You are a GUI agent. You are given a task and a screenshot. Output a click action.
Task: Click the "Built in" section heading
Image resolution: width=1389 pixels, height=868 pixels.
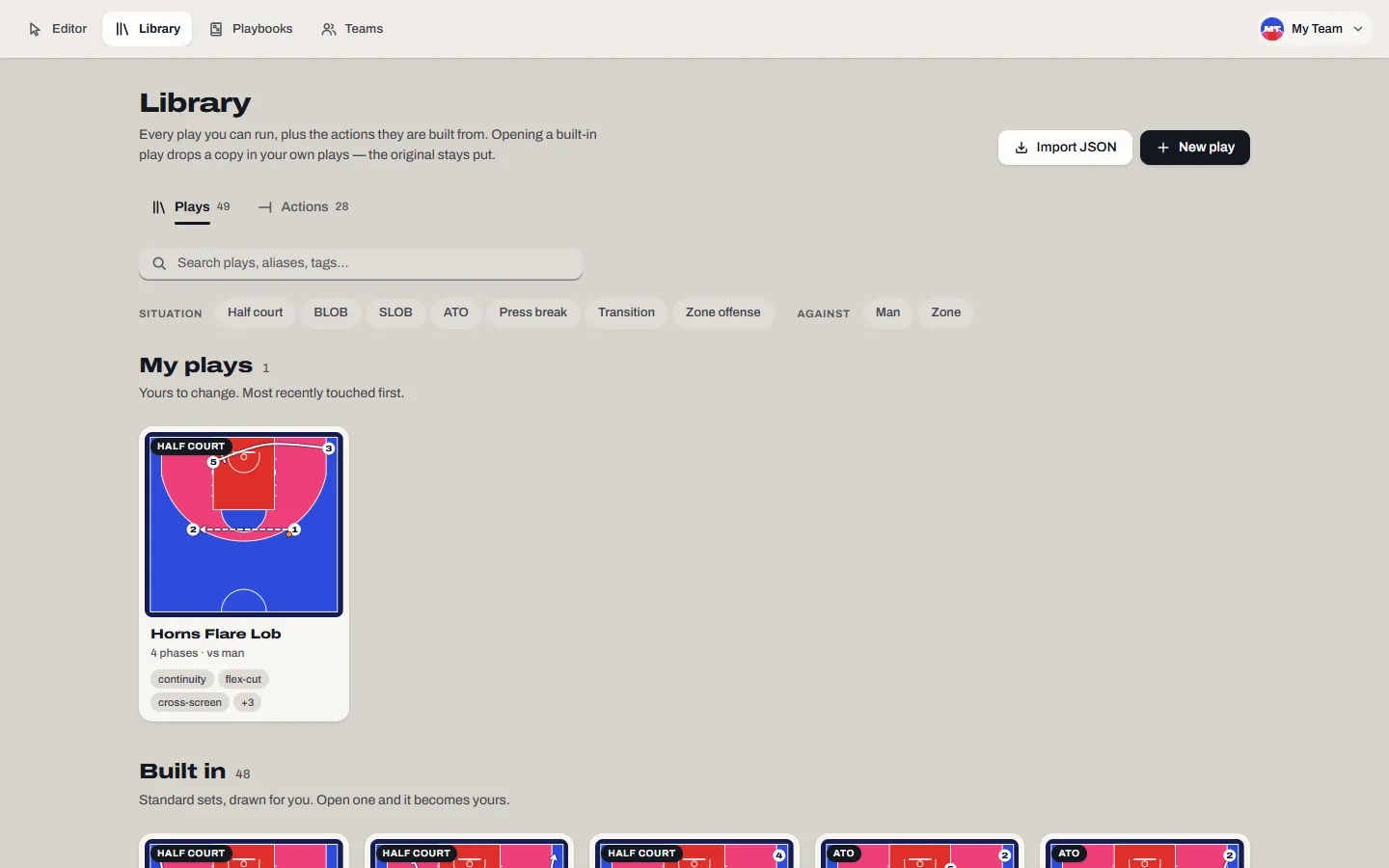[x=182, y=772]
